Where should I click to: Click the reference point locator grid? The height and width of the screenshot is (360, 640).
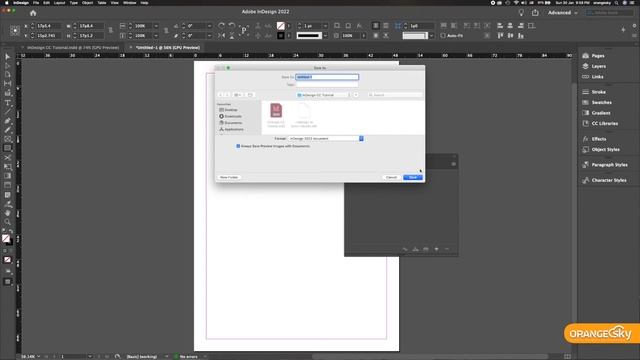coord(15,31)
